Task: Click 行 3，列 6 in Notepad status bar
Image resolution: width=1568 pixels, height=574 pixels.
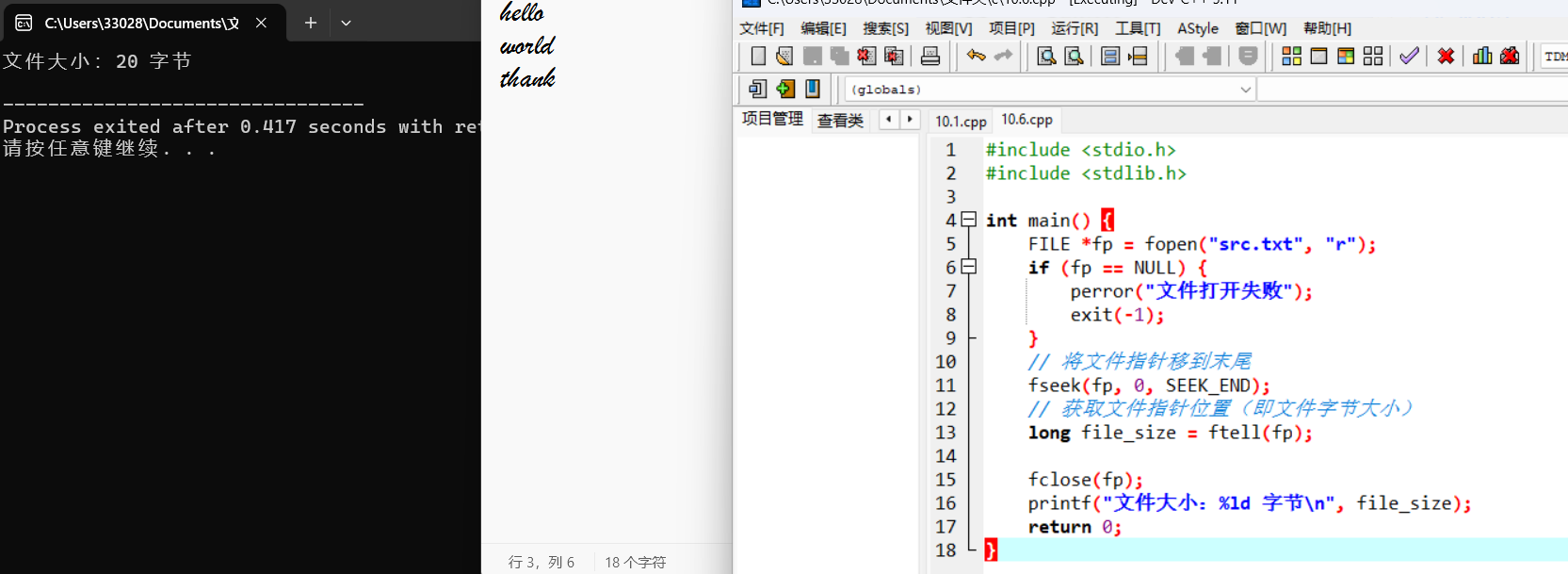Action: coord(542,562)
